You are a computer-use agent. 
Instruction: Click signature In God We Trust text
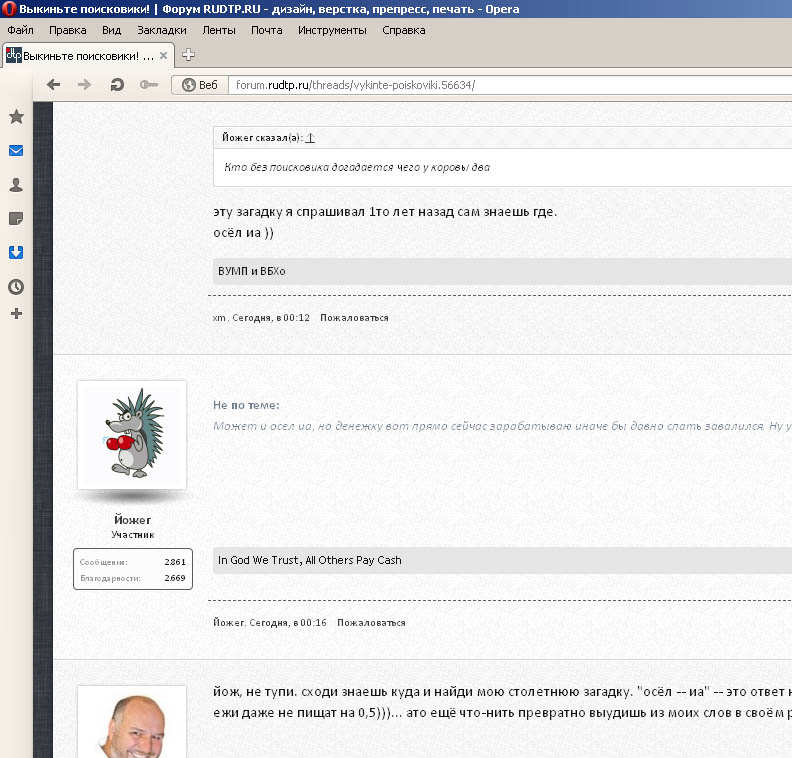[x=310, y=560]
